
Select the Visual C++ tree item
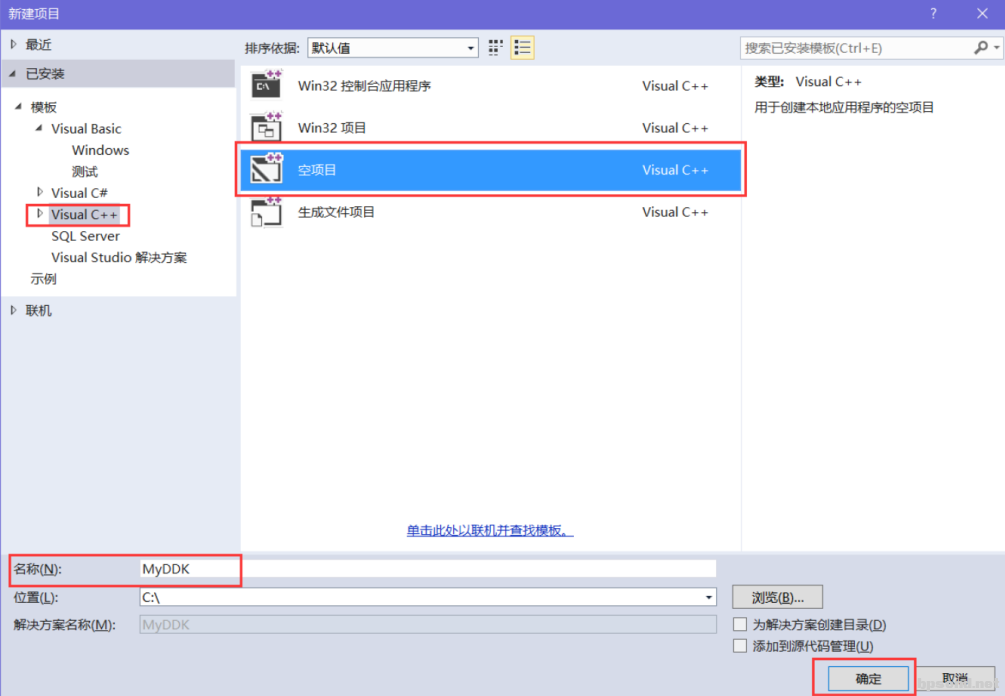[x=85, y=215]
